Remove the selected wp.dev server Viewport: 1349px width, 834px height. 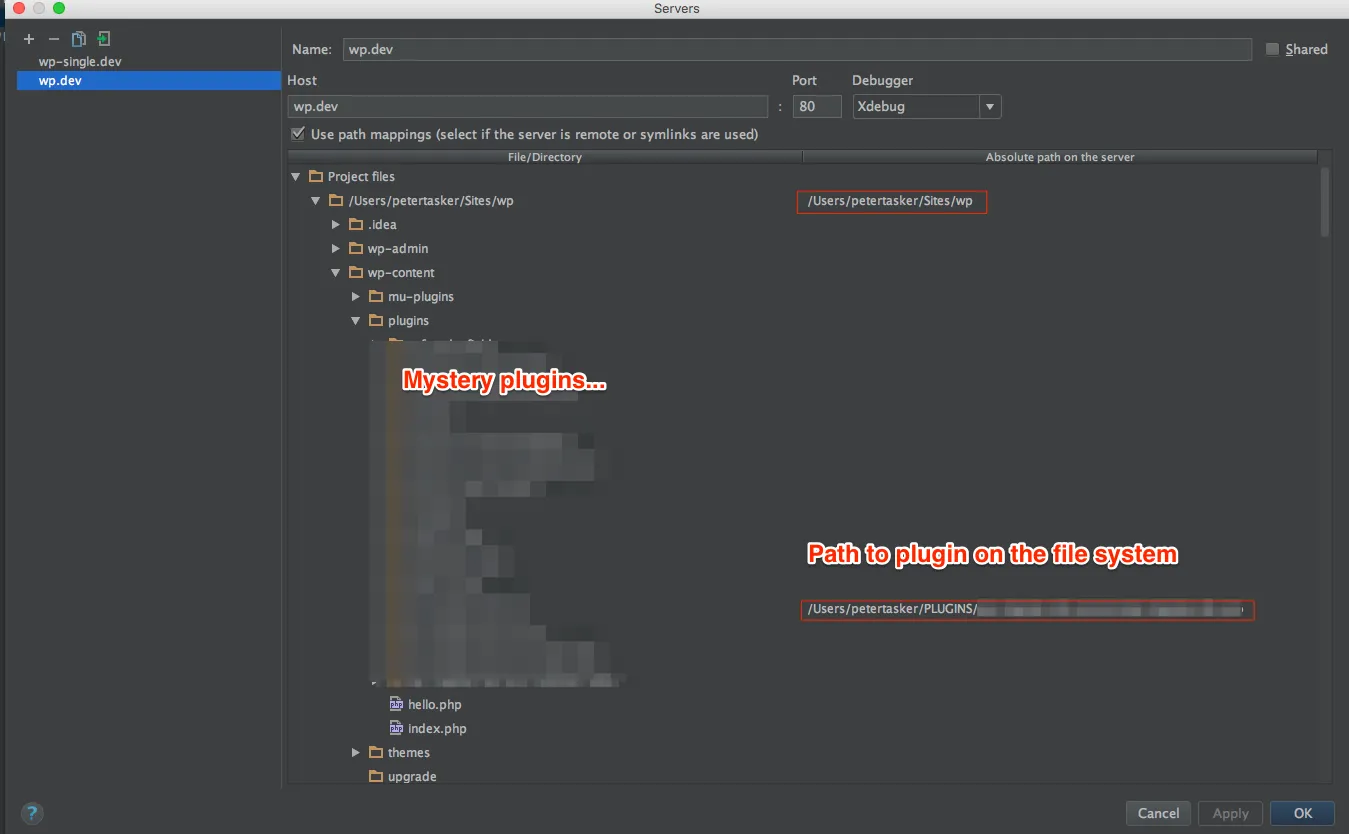pyautogui.click(x=52, y=39)
